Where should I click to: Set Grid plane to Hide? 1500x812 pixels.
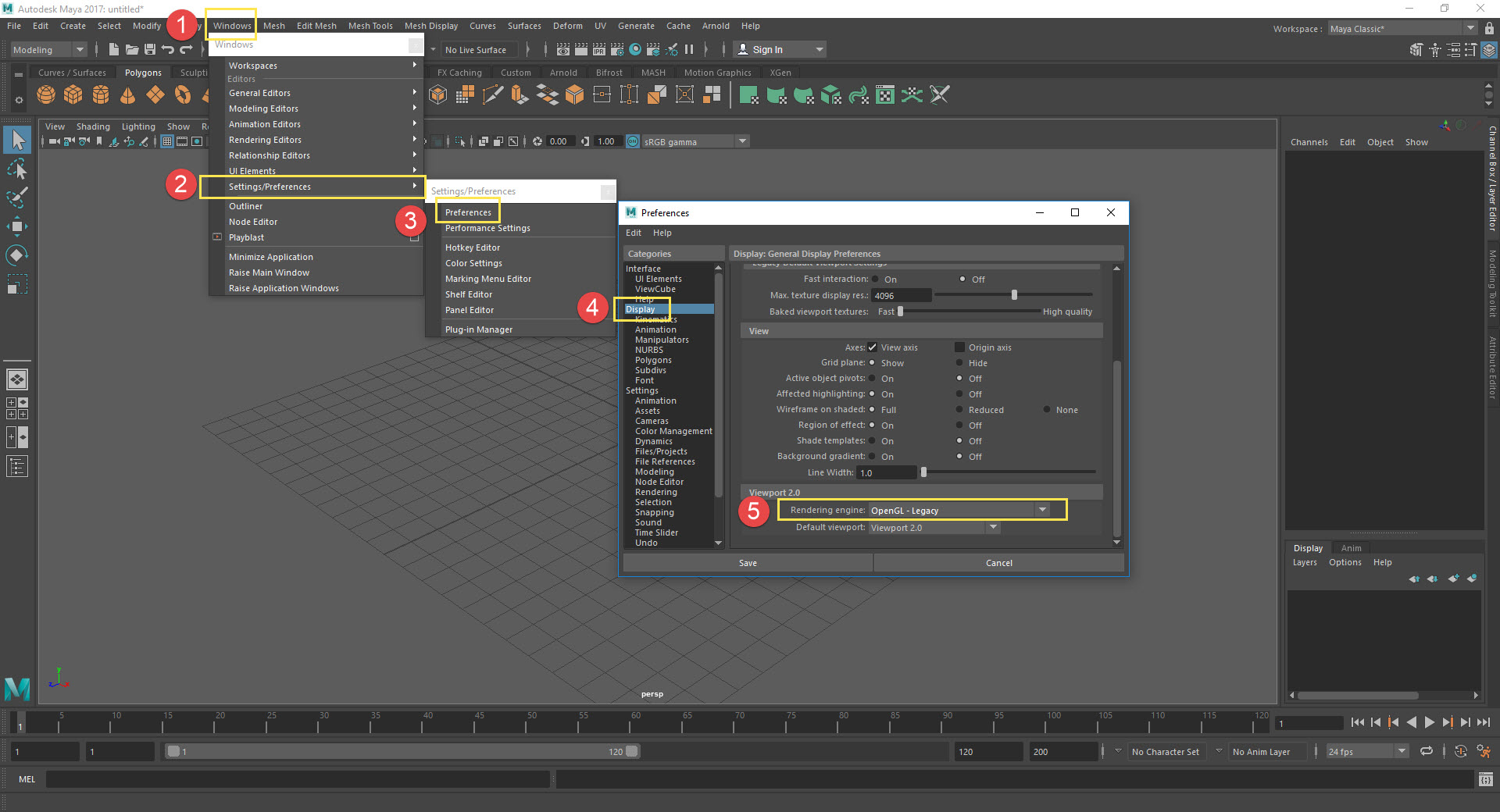[960, 363]
